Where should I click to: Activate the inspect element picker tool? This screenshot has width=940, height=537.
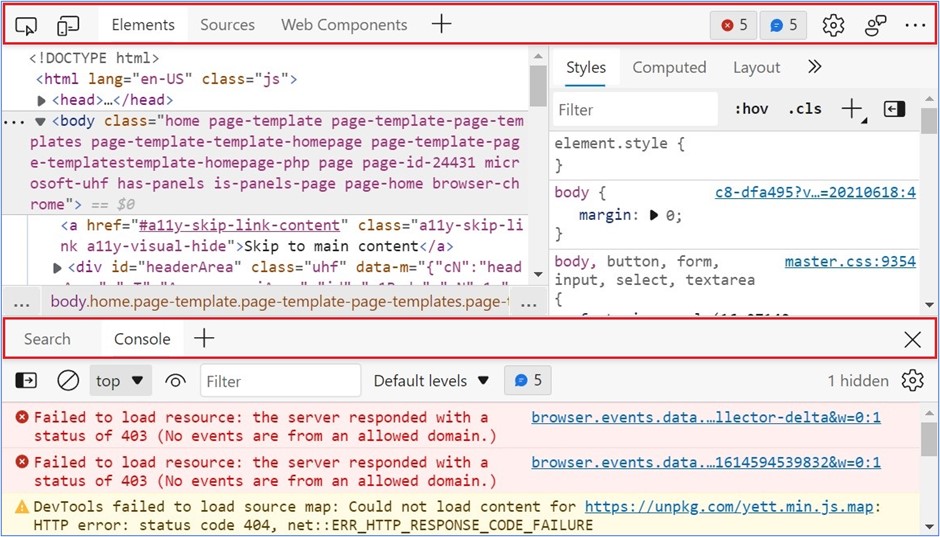(x=26, y=25)
